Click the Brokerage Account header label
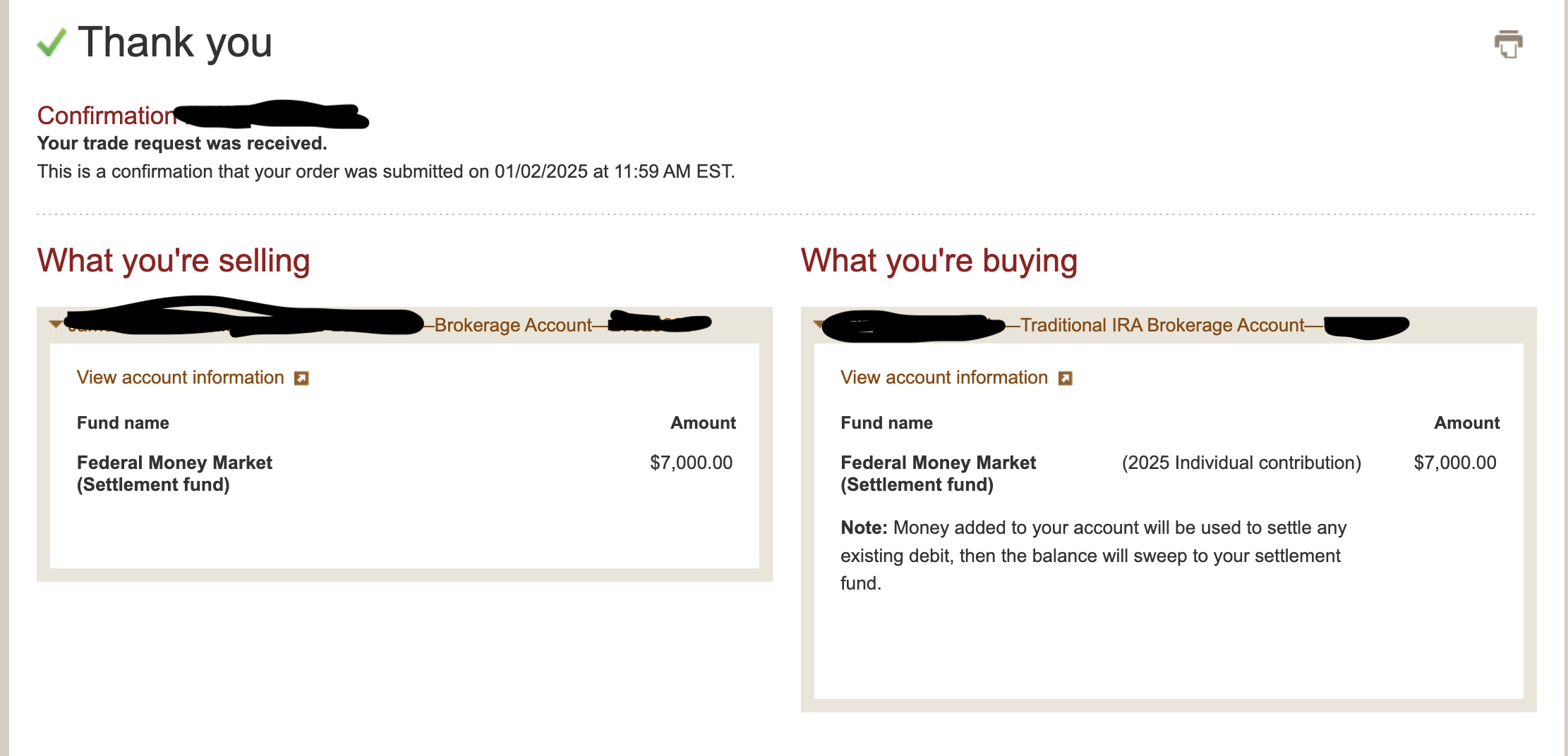 [513, 325]
